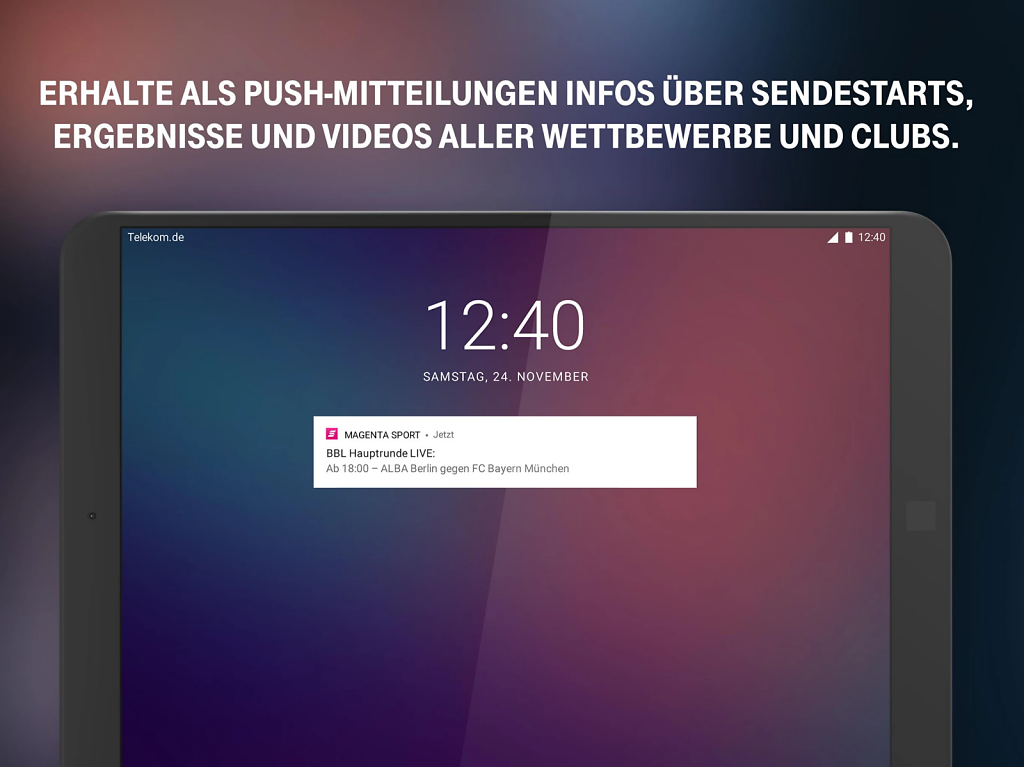1024x767 pixels.
Task: Tap the large 12:40 lock screen clock
Action: pos(505,325)
